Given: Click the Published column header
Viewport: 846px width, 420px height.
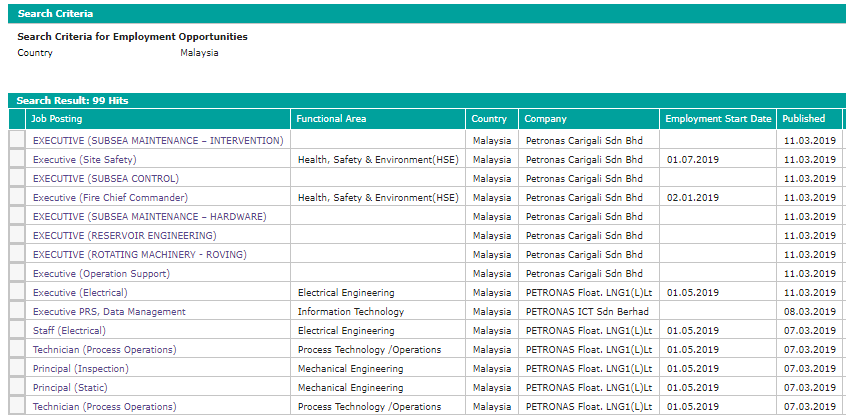Looking at the screenshot, I should pyautogui.click(x=803, y=119).
